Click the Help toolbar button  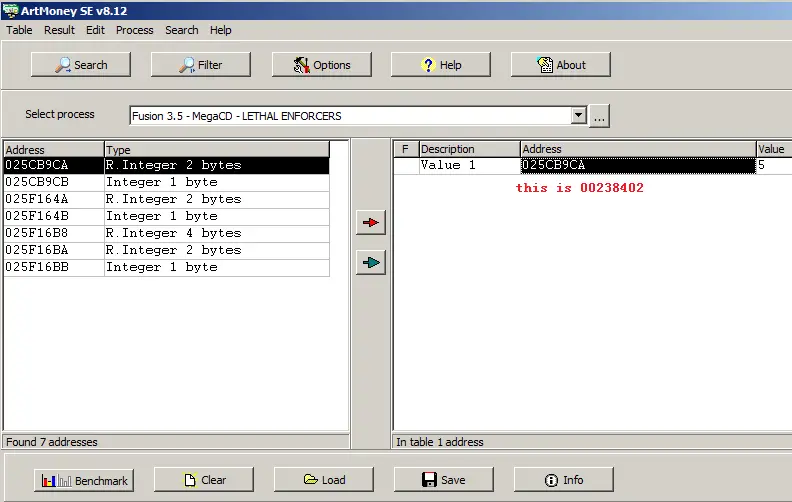click(440, 65)
